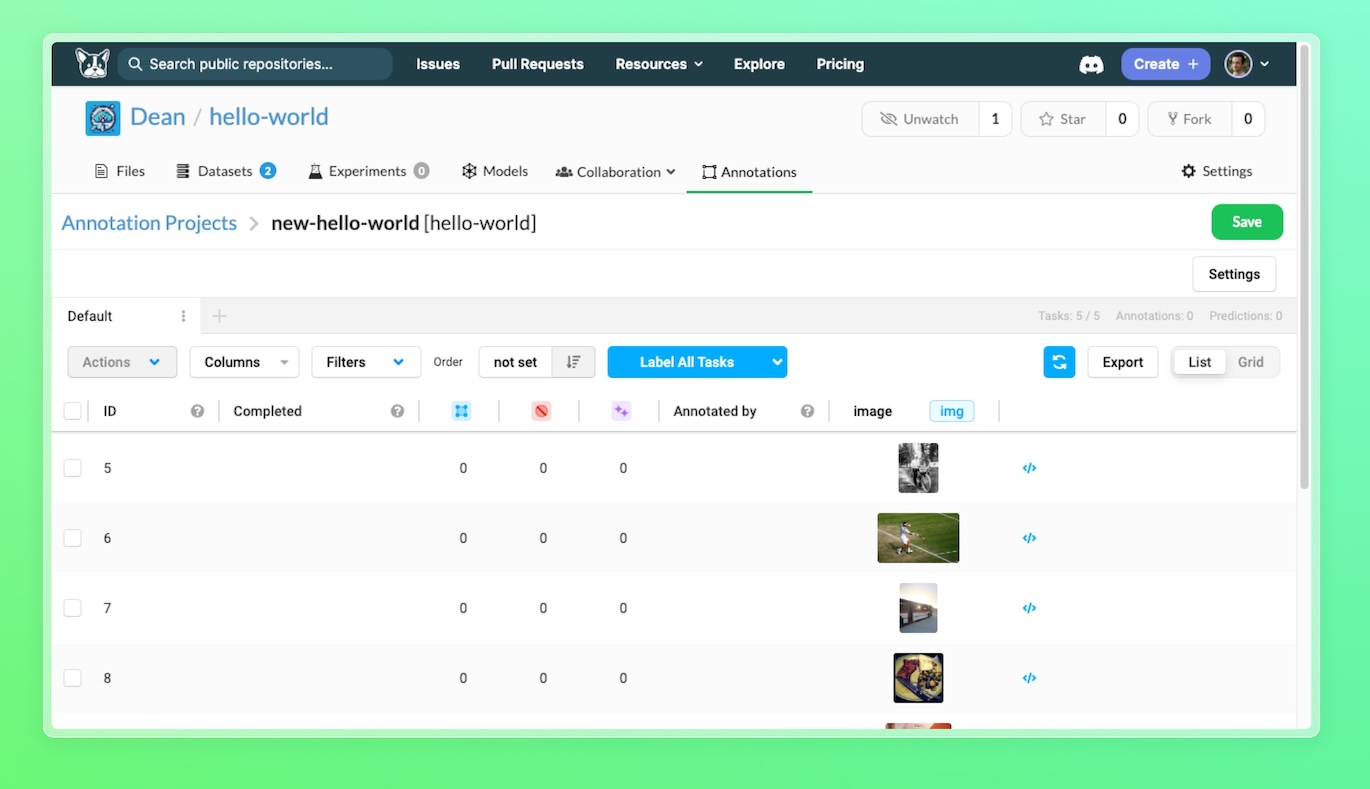This screenshot has height=789, width=1370.
Task: Click the sort order direction icon
Action: click(573, 362)
